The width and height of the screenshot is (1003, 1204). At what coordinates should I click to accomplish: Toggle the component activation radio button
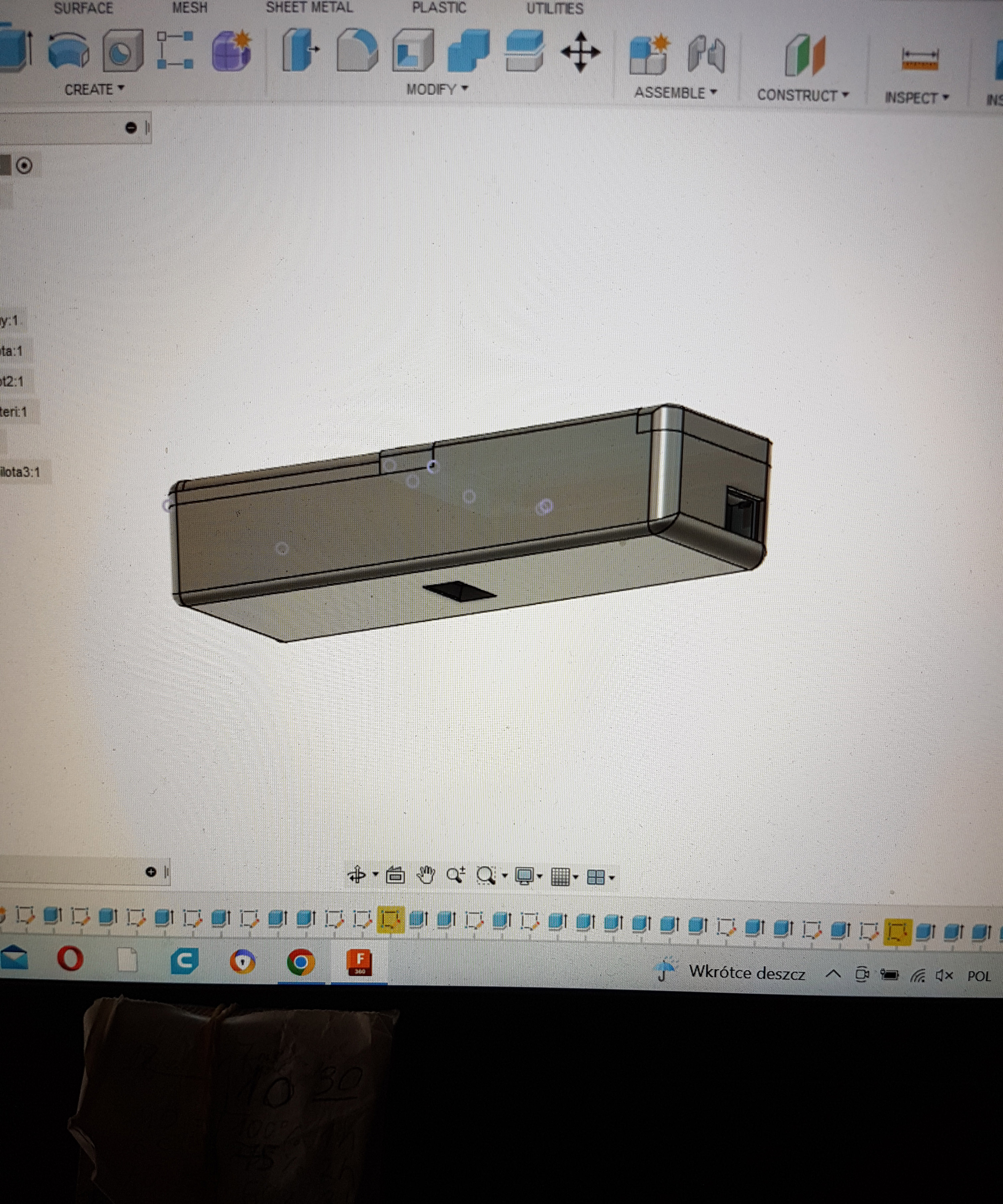coord(24,166)
